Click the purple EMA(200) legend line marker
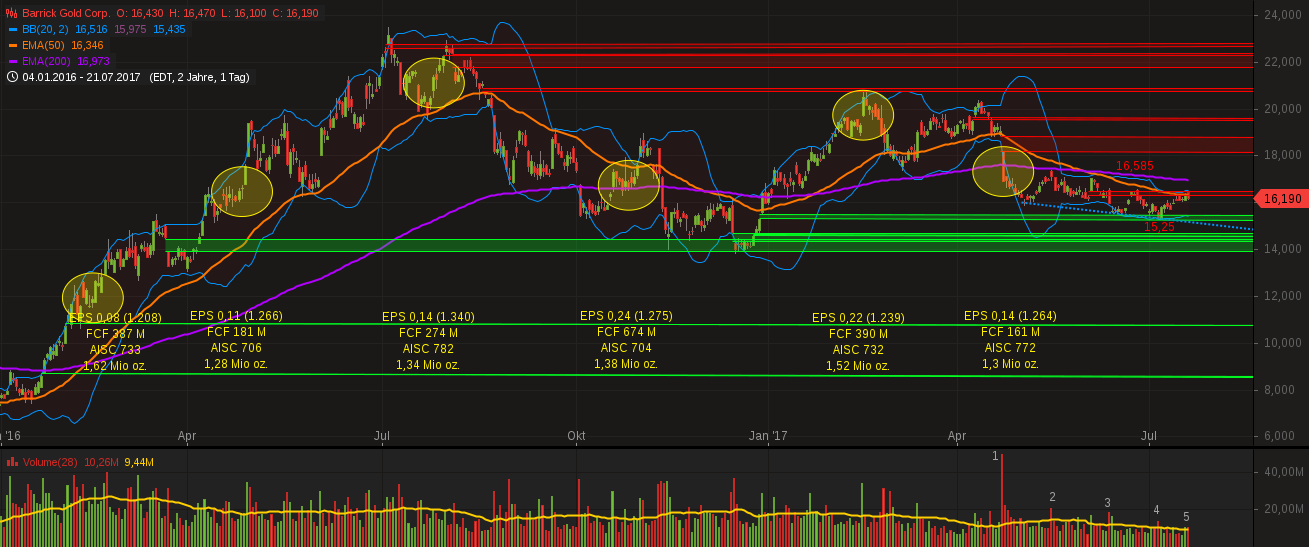 pos(12,61)
